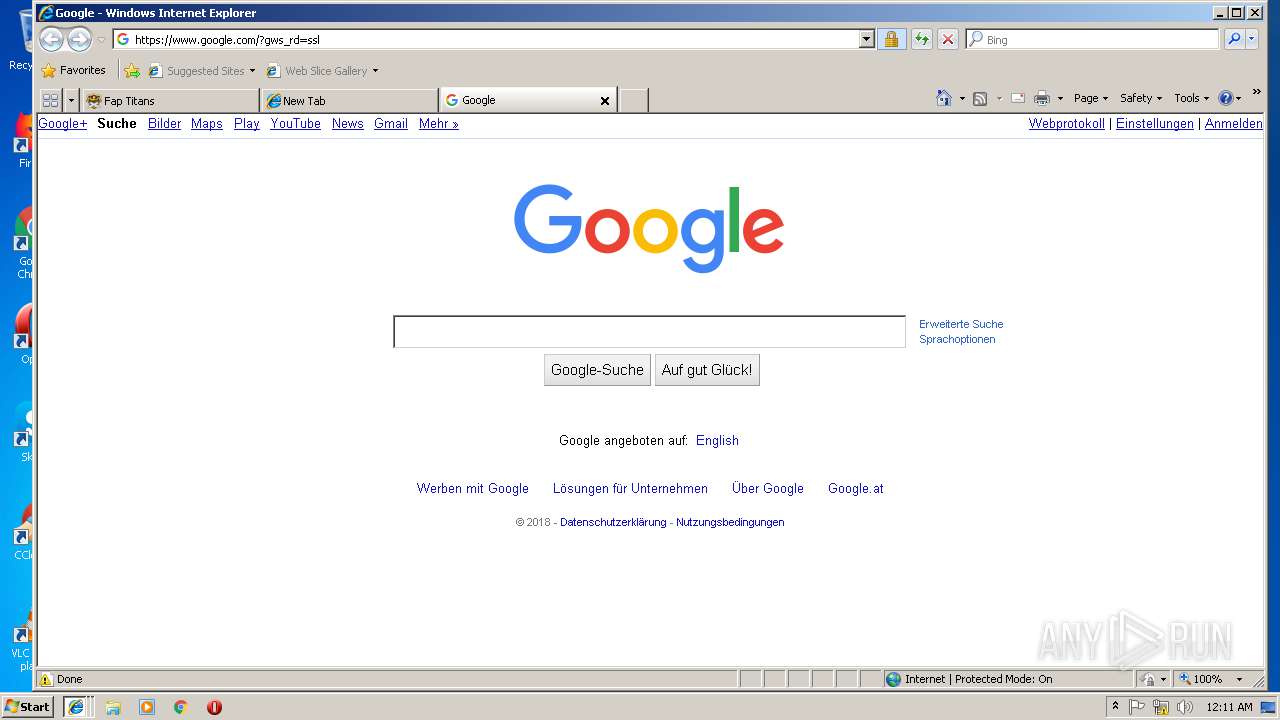Open the Gmail link

pyautogui.click(x=391, y=124)
